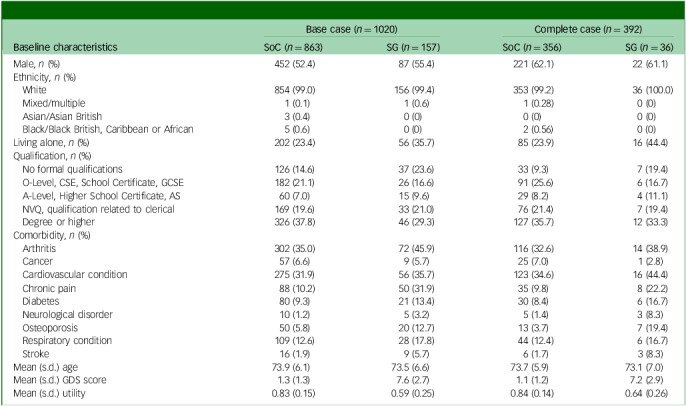Click the 'Ethnicity, n (%)' row label
Screen dimensions: 686x406
point(44,77)
